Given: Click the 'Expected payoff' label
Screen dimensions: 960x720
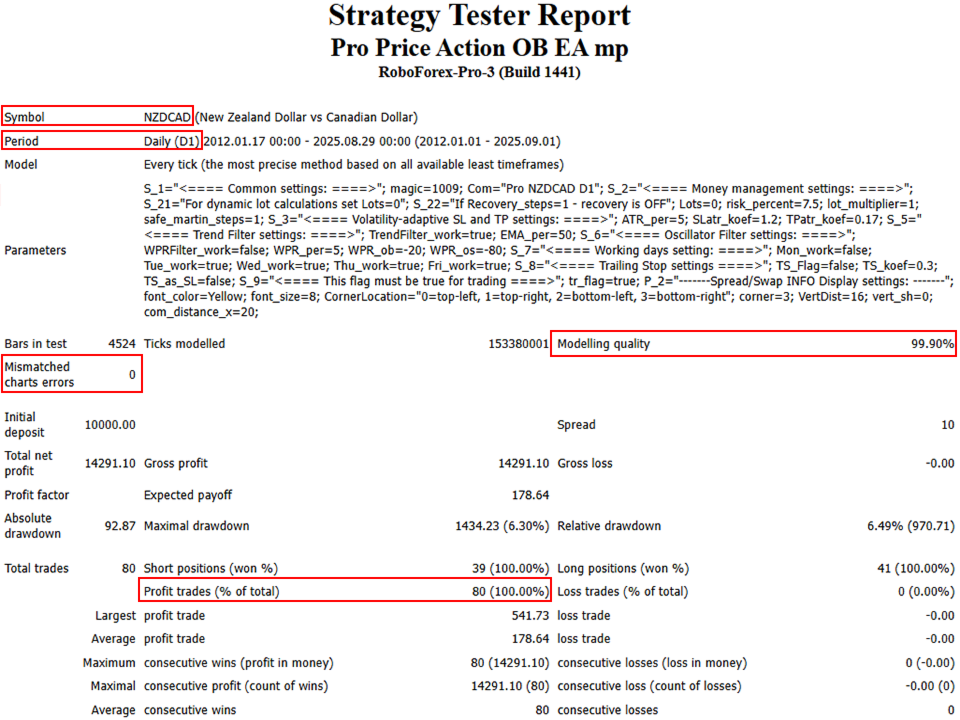Looking at the screenshot, I should 188,495.
